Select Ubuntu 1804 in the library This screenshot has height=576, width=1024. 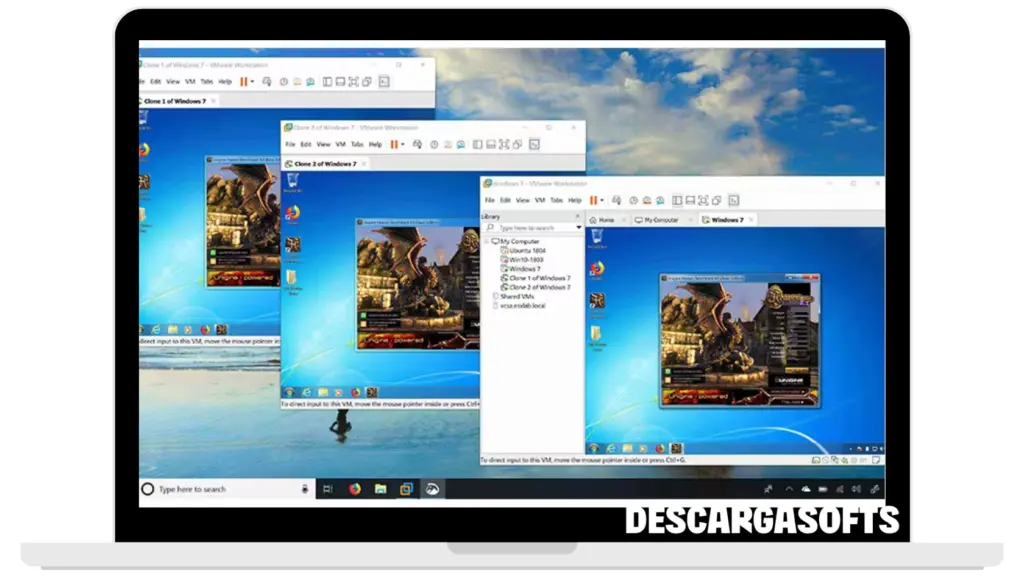click(x=526, y=251)
